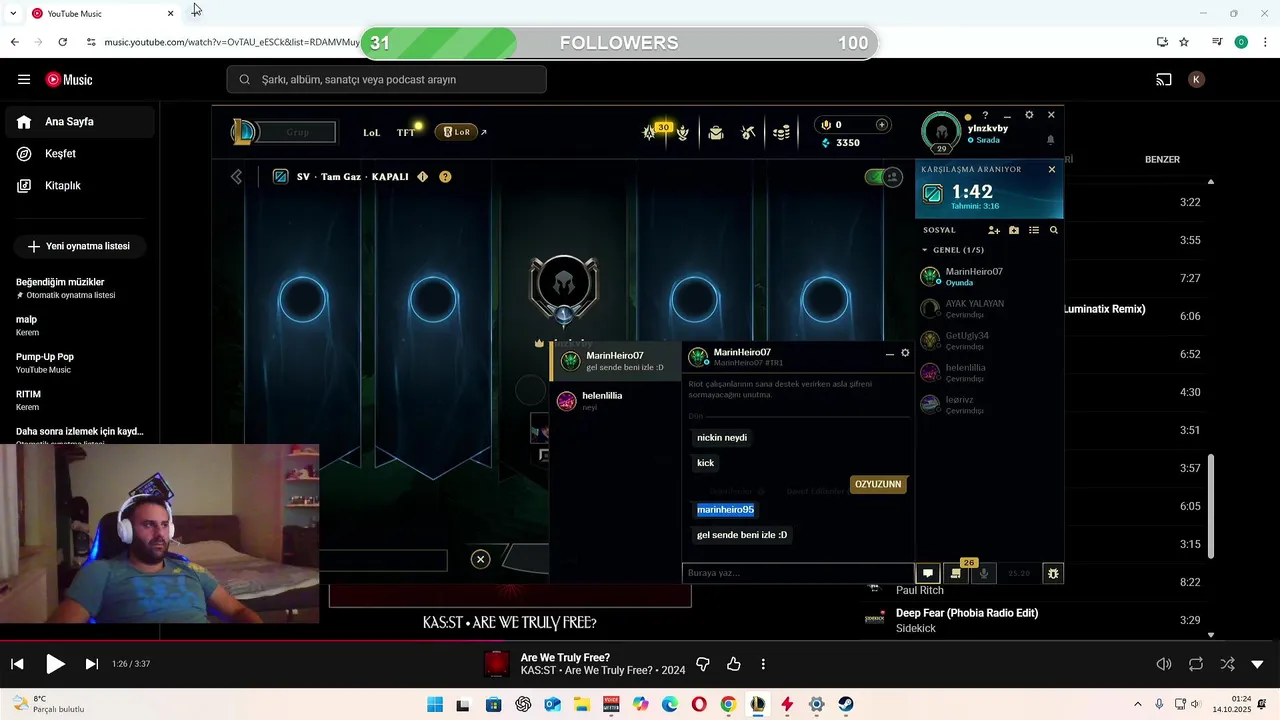Click Yeni oynatma listesi button
The image size is (1280, 720).
point(79,246)
